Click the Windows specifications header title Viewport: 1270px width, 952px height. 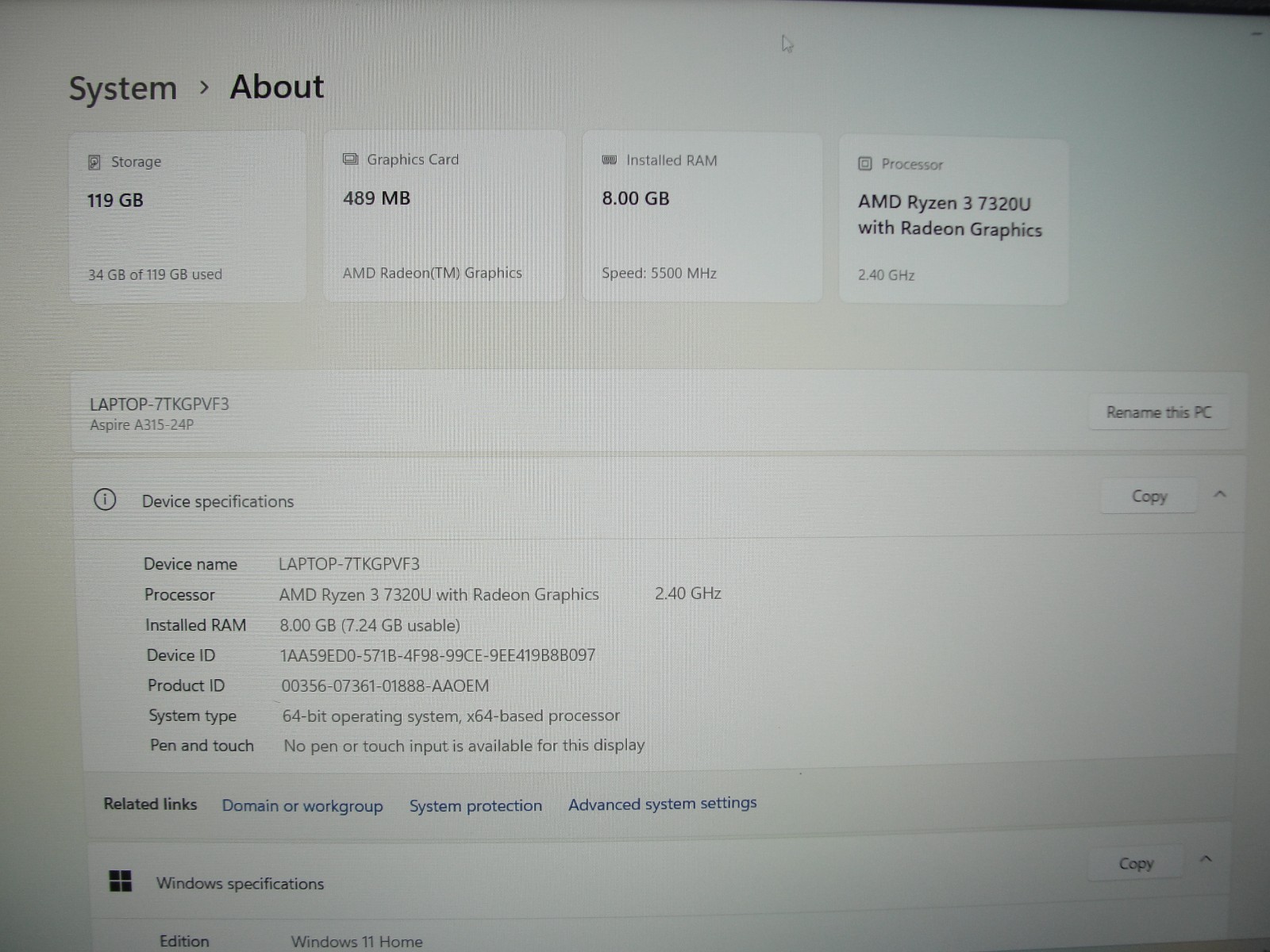240,884
